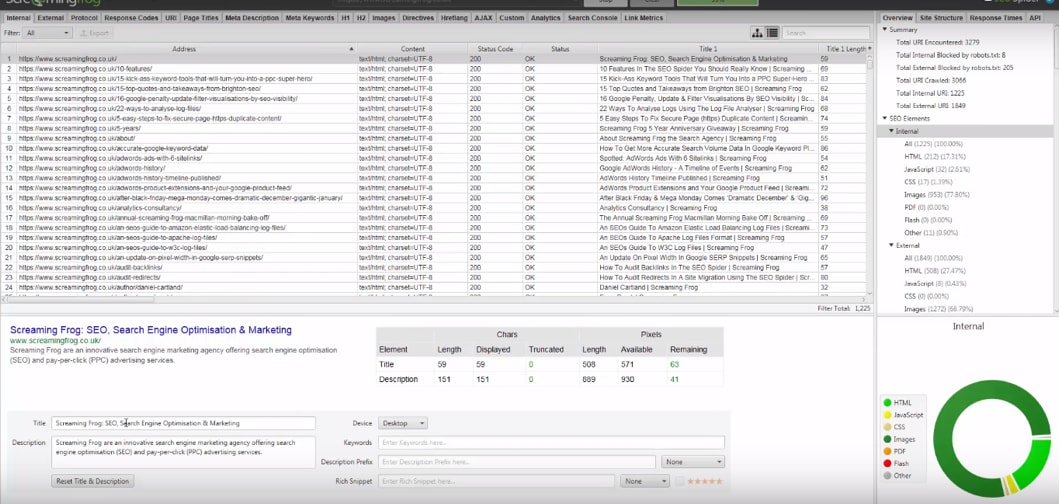
Task: Open the Filter dropdown set to All
Action: coord(47,32)
